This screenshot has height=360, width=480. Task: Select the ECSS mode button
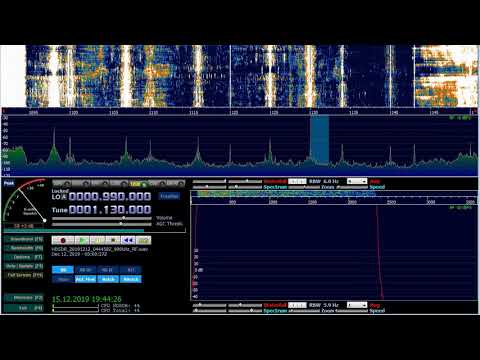pos(81,183)
